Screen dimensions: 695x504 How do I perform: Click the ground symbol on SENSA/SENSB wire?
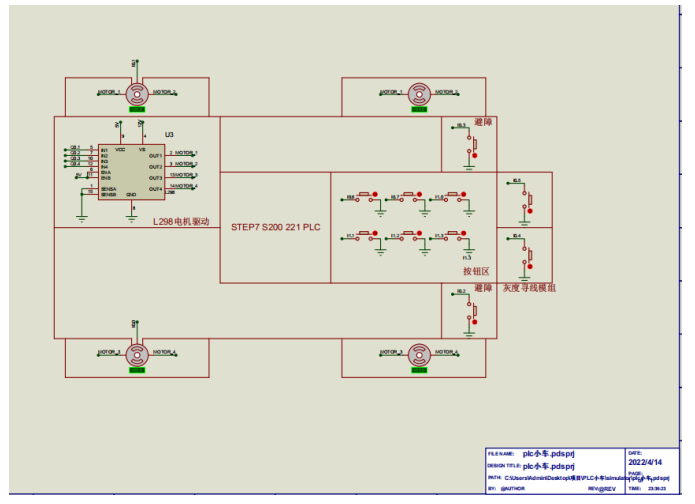point(82,219)
